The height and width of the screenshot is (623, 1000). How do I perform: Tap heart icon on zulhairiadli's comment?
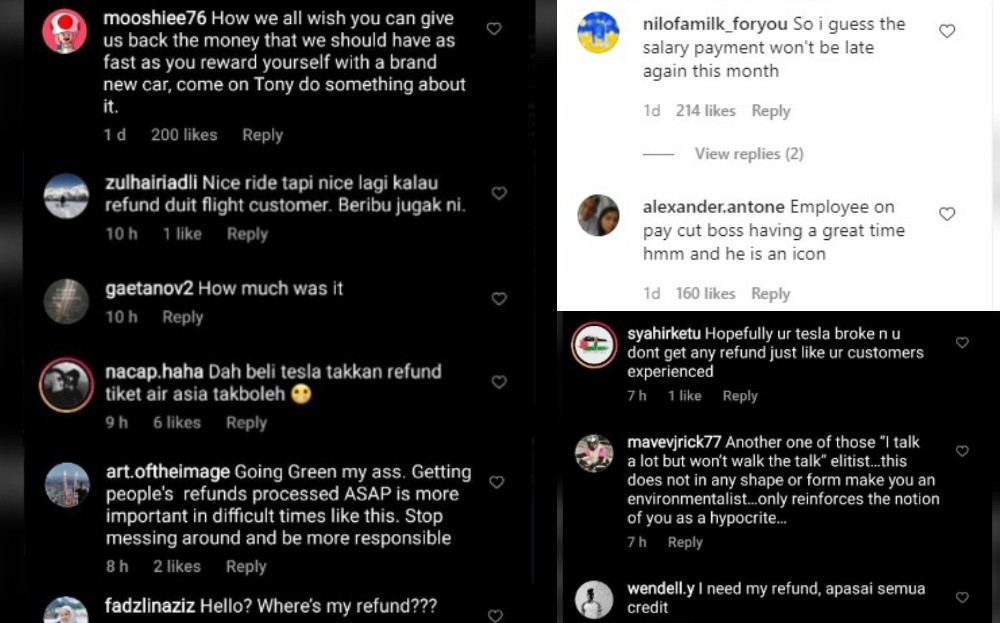pyautogui.click(x=499, y=193)
